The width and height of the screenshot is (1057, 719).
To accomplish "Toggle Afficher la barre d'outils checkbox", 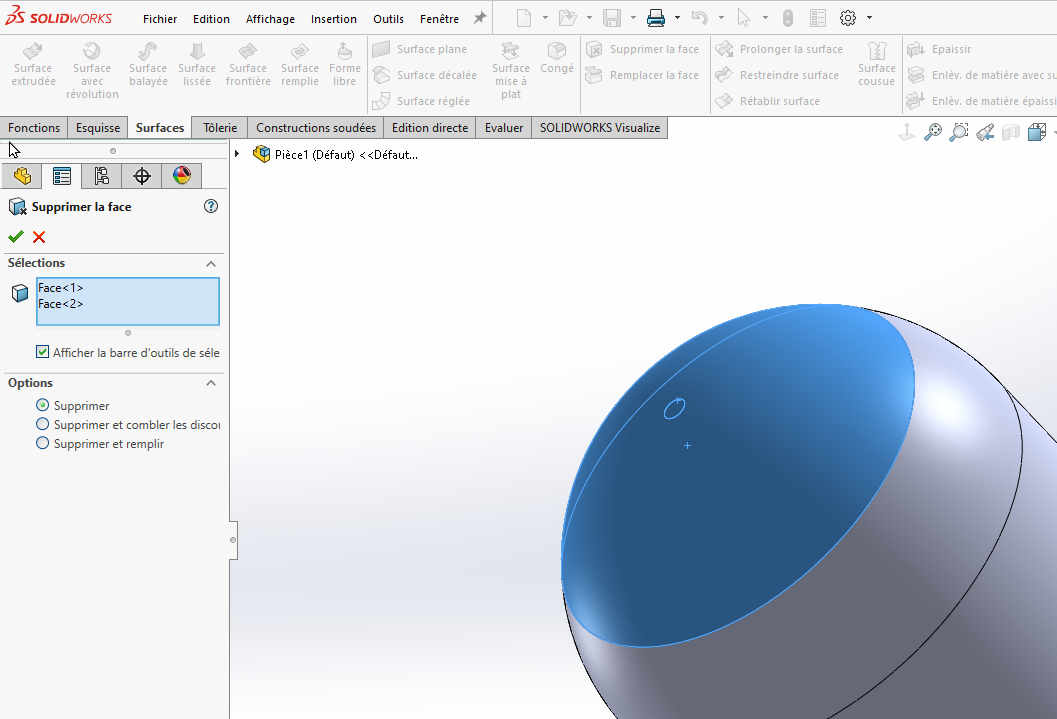I will pos(42,352).
